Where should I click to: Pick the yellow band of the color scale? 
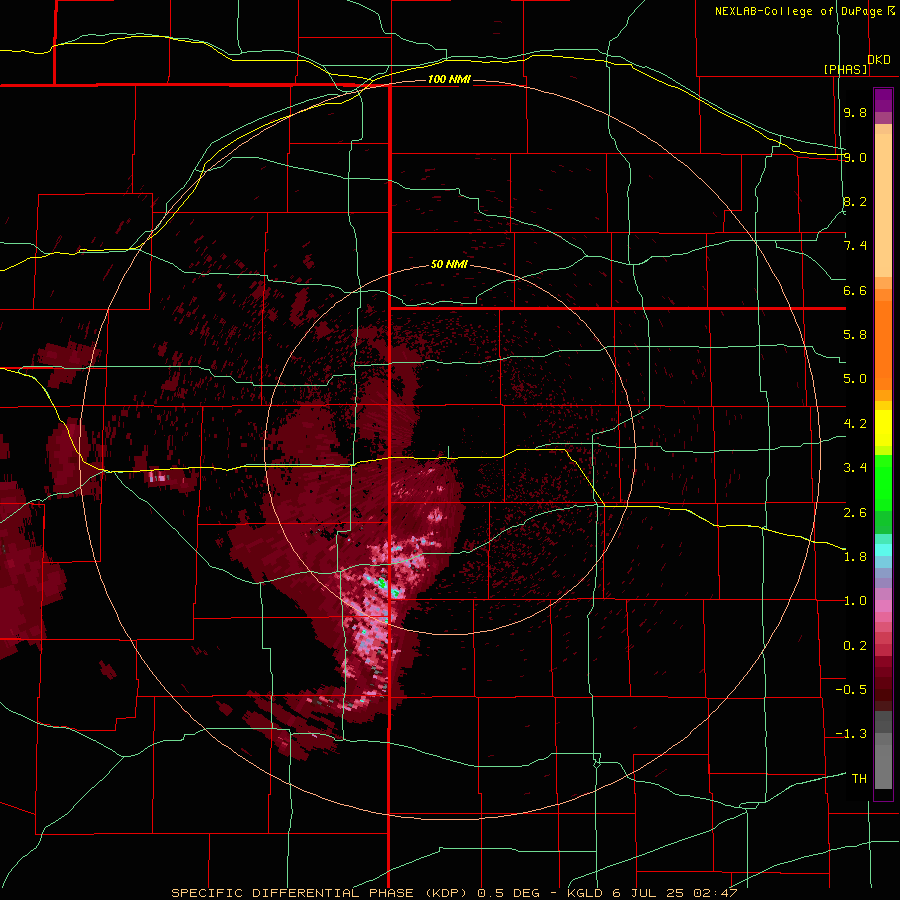(883, 428)
